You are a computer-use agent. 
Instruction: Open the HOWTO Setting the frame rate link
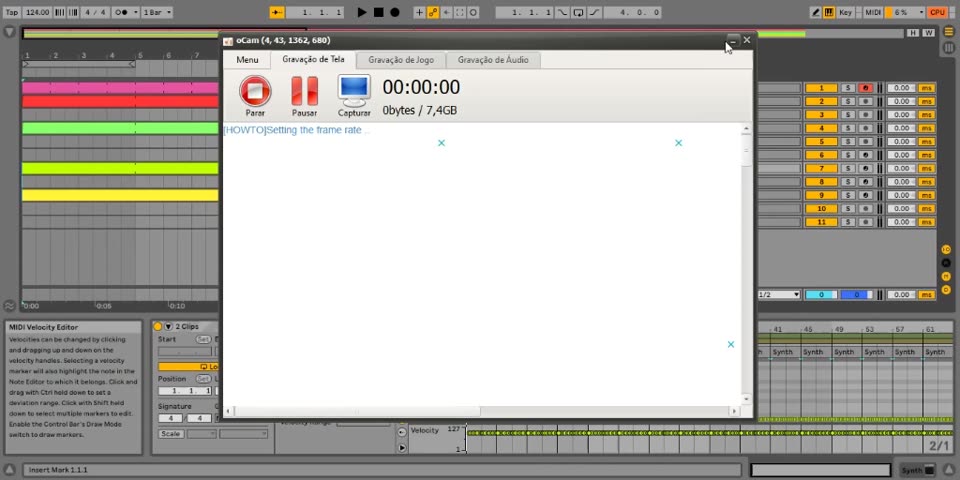[x=296, y=130]
